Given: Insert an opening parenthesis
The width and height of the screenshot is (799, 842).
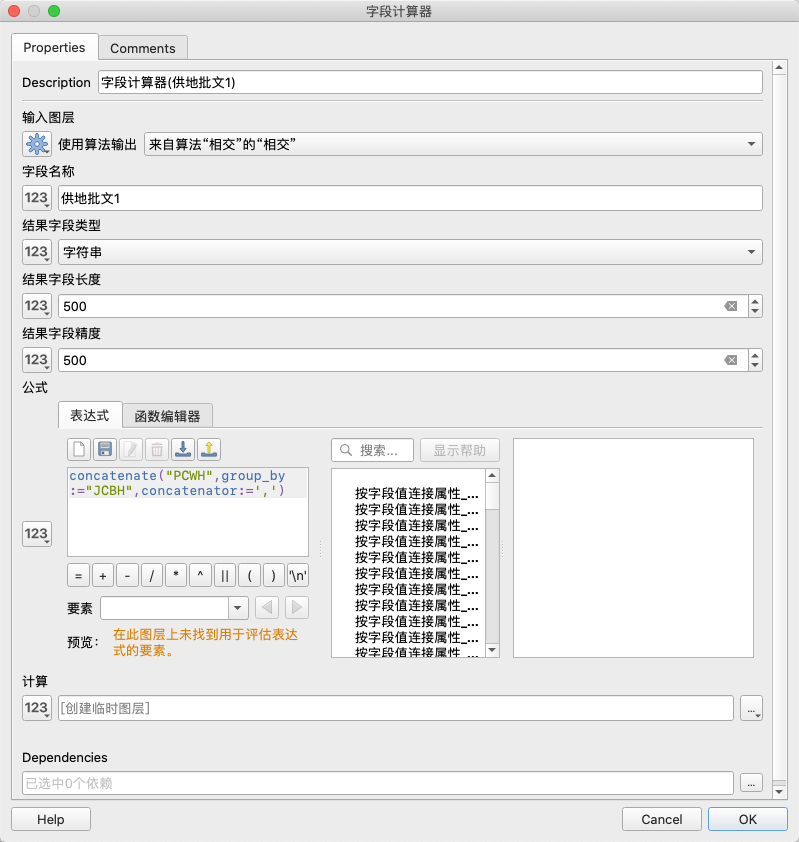Looking at the screenshot, I should pos(249,576).
